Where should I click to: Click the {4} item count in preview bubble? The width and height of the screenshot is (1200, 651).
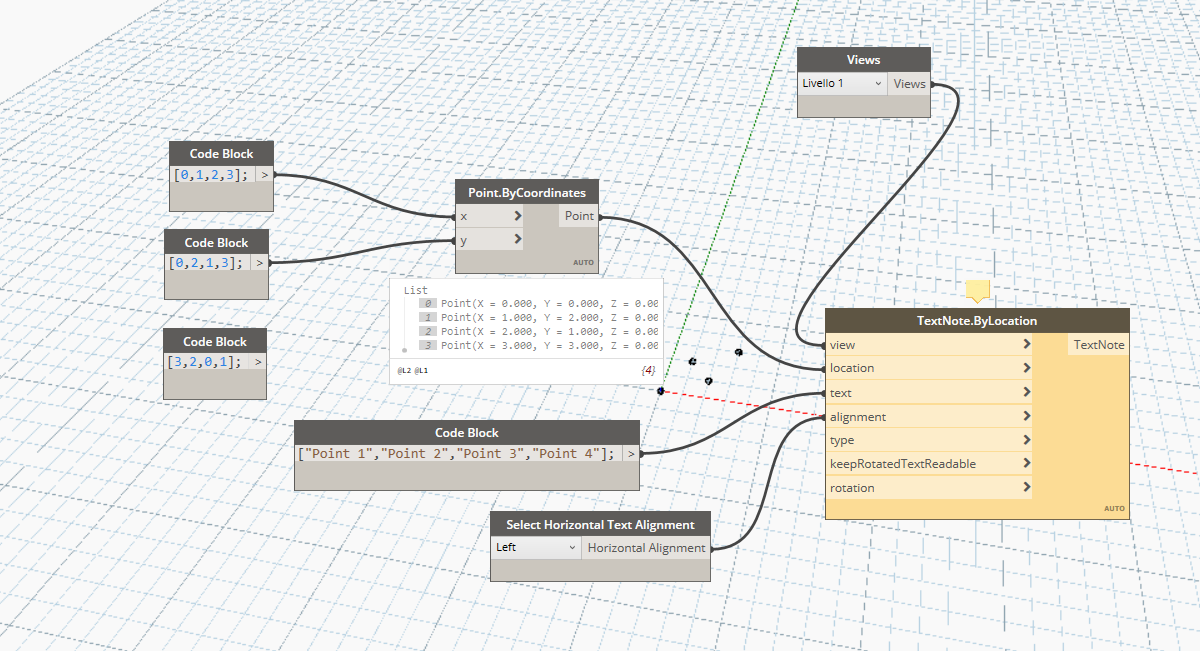click(x=648, y=371)
